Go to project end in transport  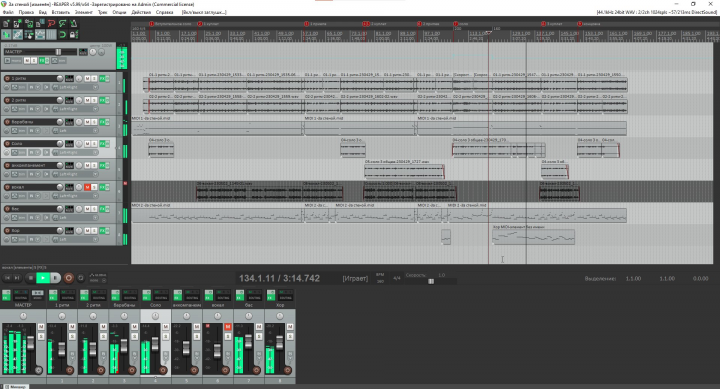coord(17,278)
